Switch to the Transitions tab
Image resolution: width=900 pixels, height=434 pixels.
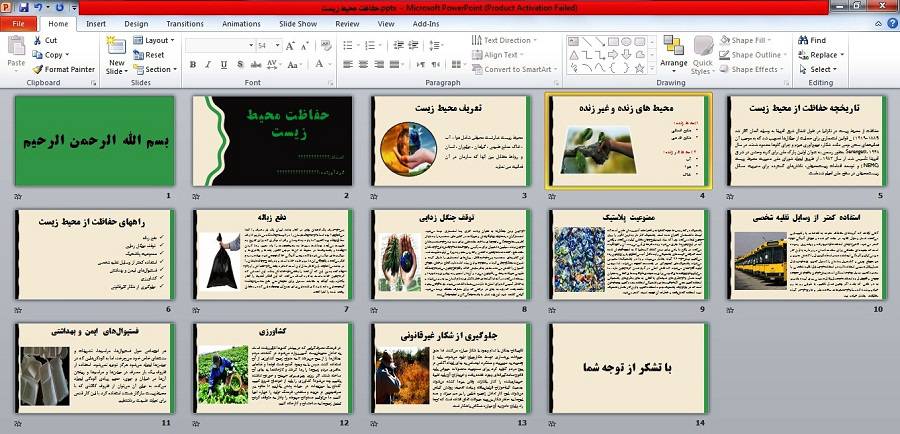185,24
